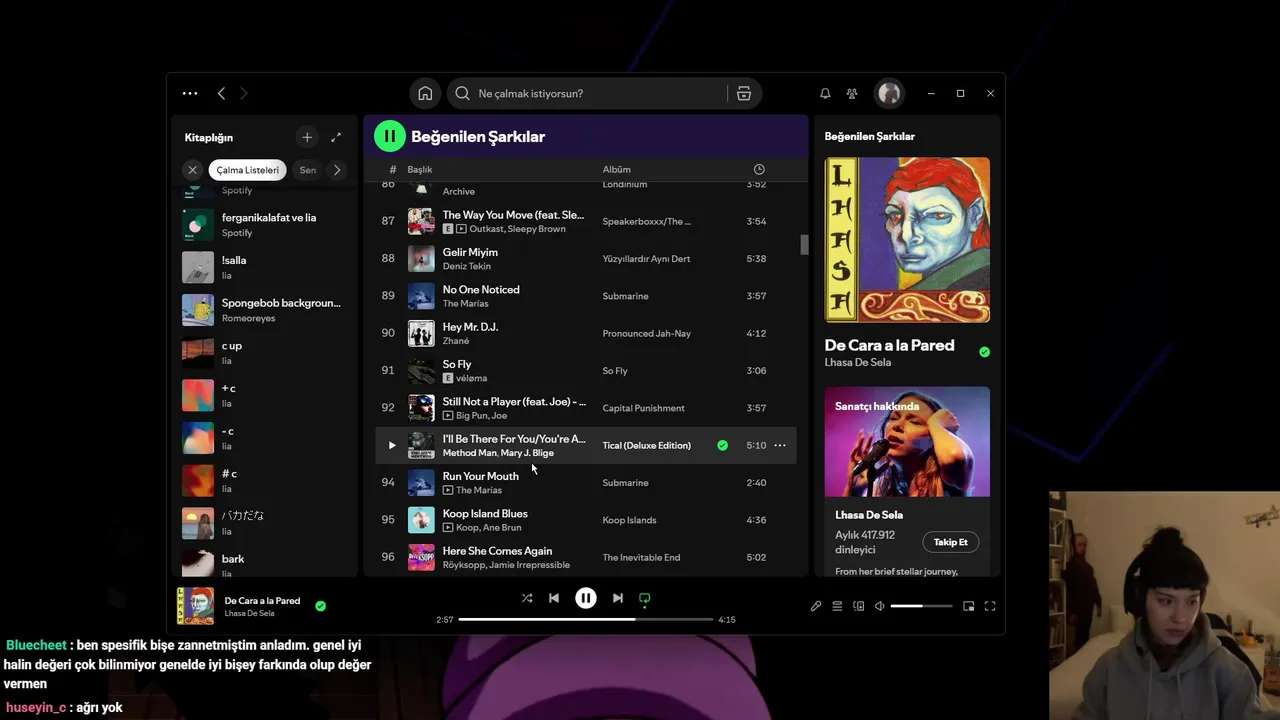Toggle shuffle in player controls
The height and width of the screenshot is (720, 1280).
tap(527, 598)
